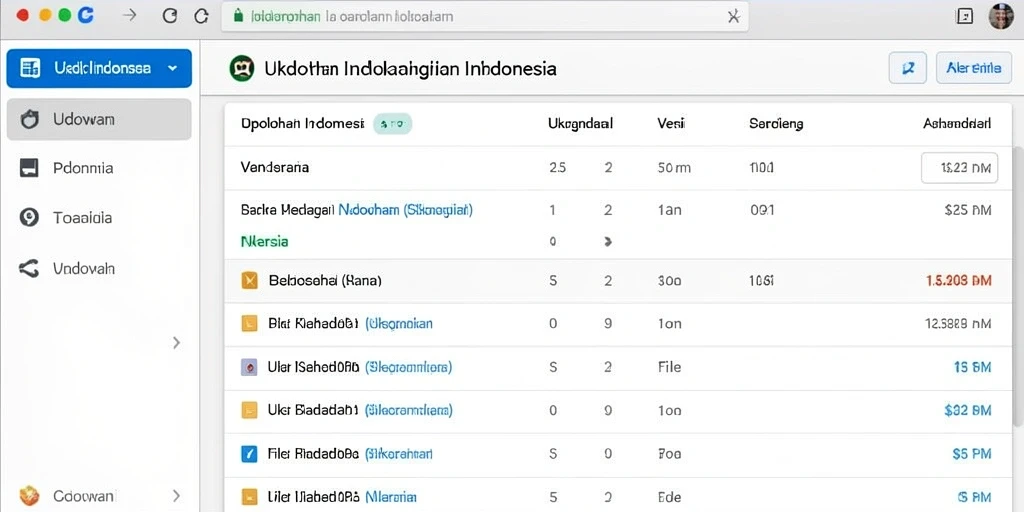Image resolution: width=1024 pixels, height=512 pixels.
Task: Click the arrow in Nlersia row
Action: [608, 242]
